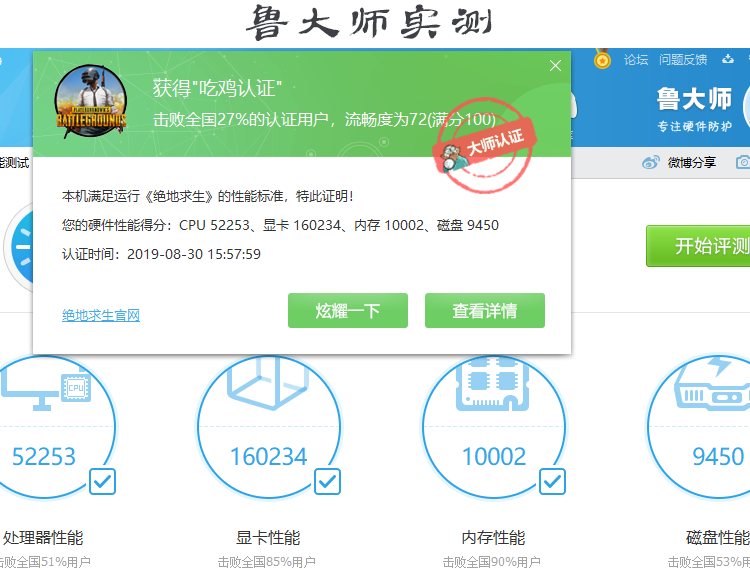750x571 pixels.
Task: Click the gold medal icon in the header
Action: click(x=602, y=59)
